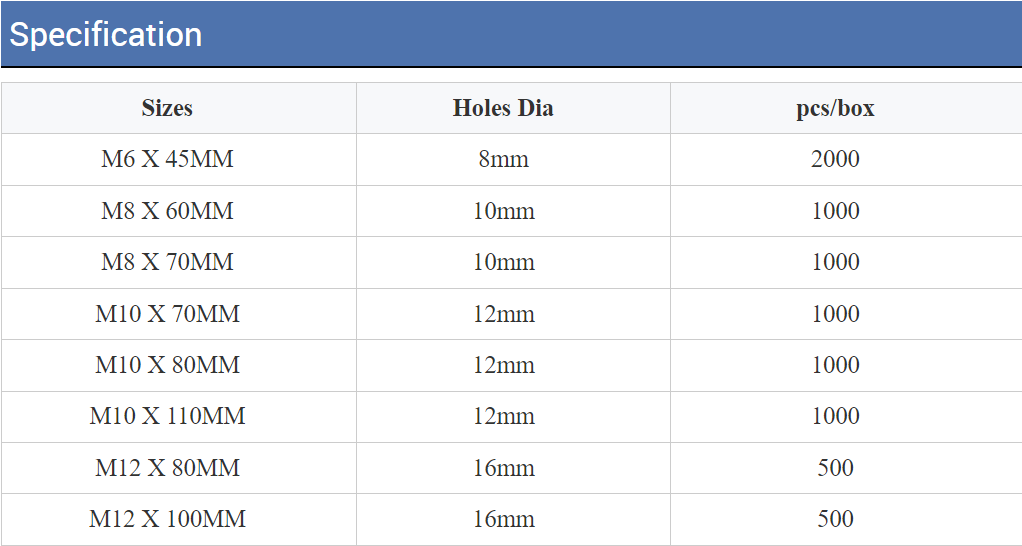1022x546 pixels.
Task: Click the Sizes column header
Action: pos(167,108)
